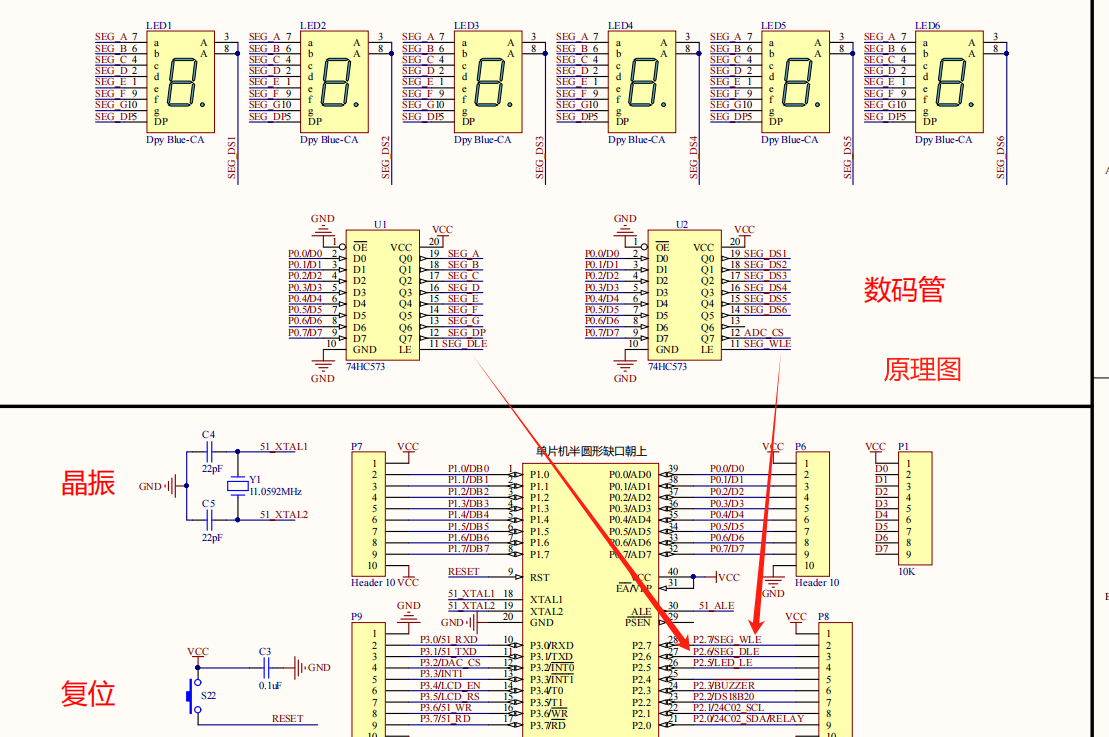Select the C3 0.1uF capacitor
1109x737 pixels.
[x=265, y=667]
